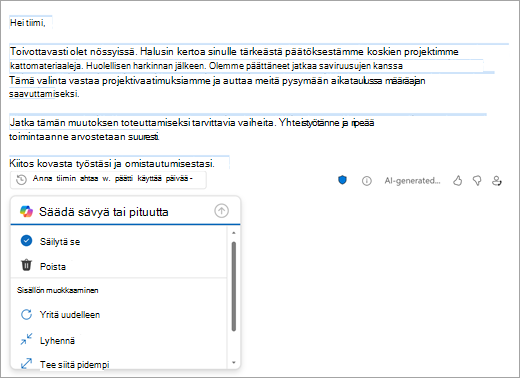Open the info circle icon
Image resolution: width=520 pixels, height=378 pixels.
tap(366, 181)
